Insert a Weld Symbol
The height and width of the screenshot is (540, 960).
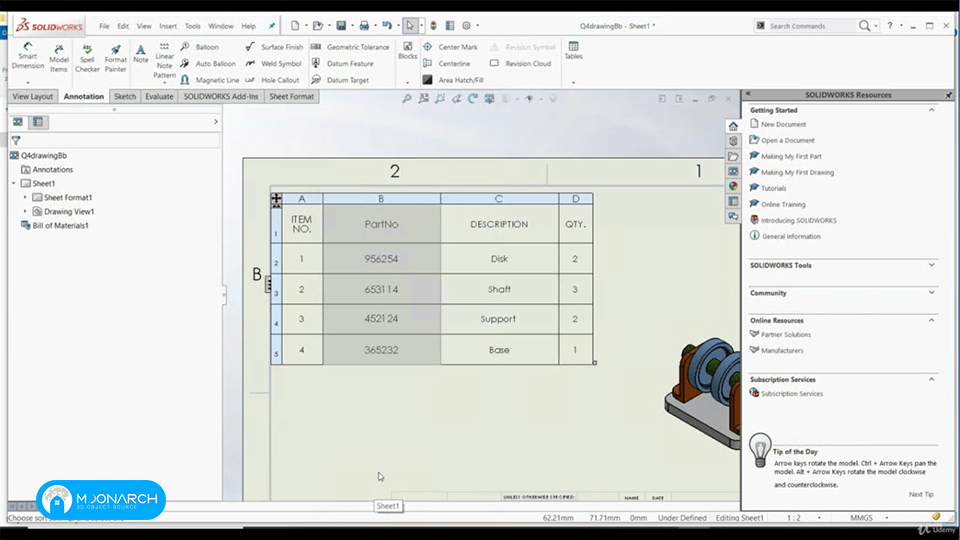tap(273, 64)
